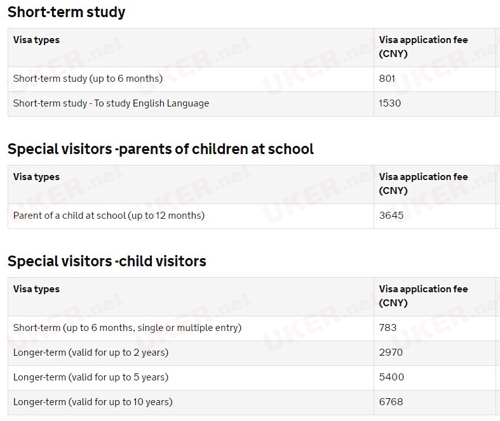The image size is (500, 421).
Task: Select the Longer-term valid up to 10 years row
Action: tap(253, 402)
